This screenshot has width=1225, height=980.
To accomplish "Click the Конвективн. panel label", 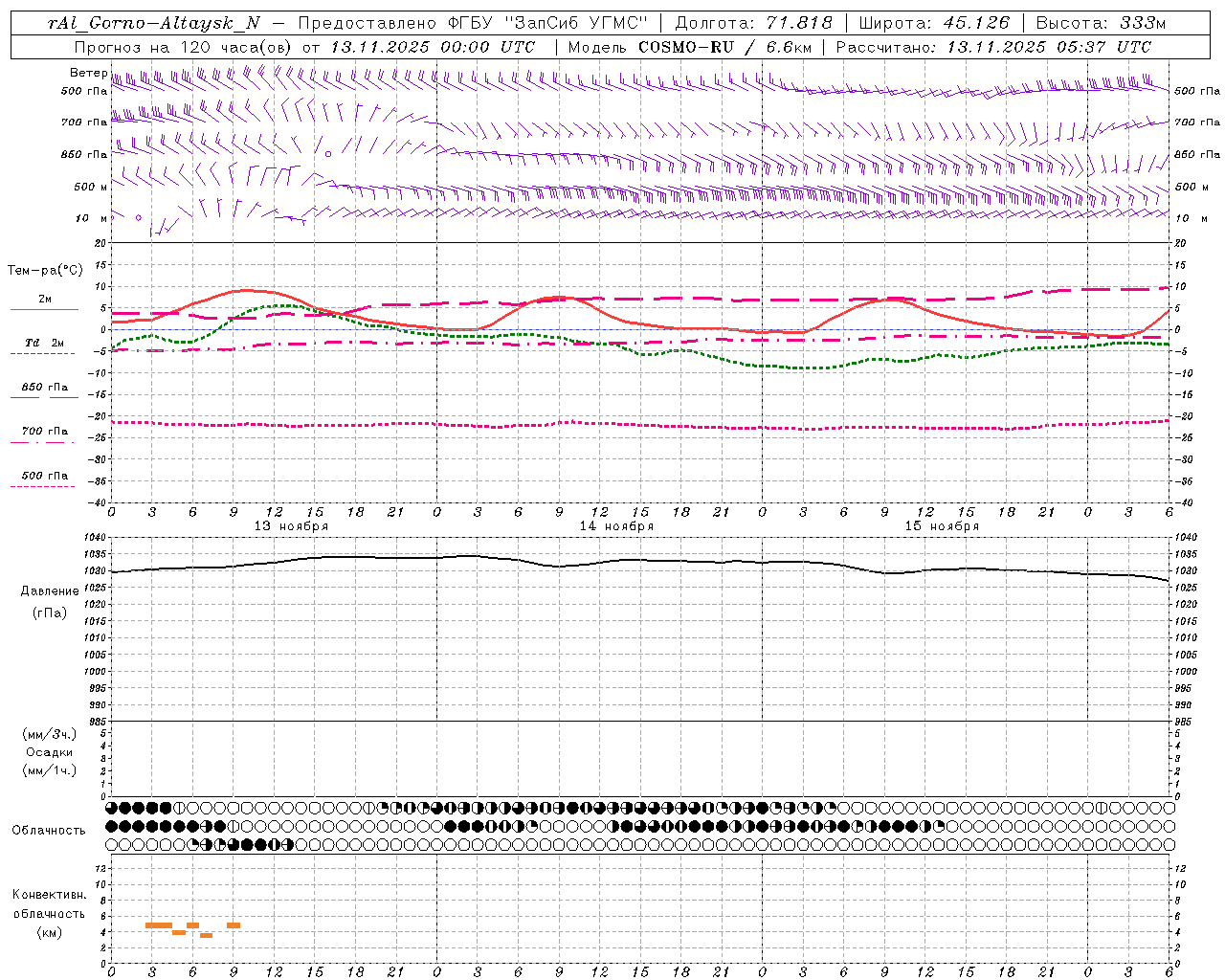I will point(49,895).
